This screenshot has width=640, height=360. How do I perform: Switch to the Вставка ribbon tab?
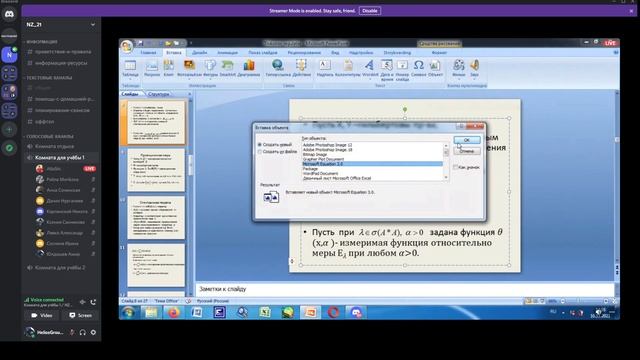click(173, 53)
